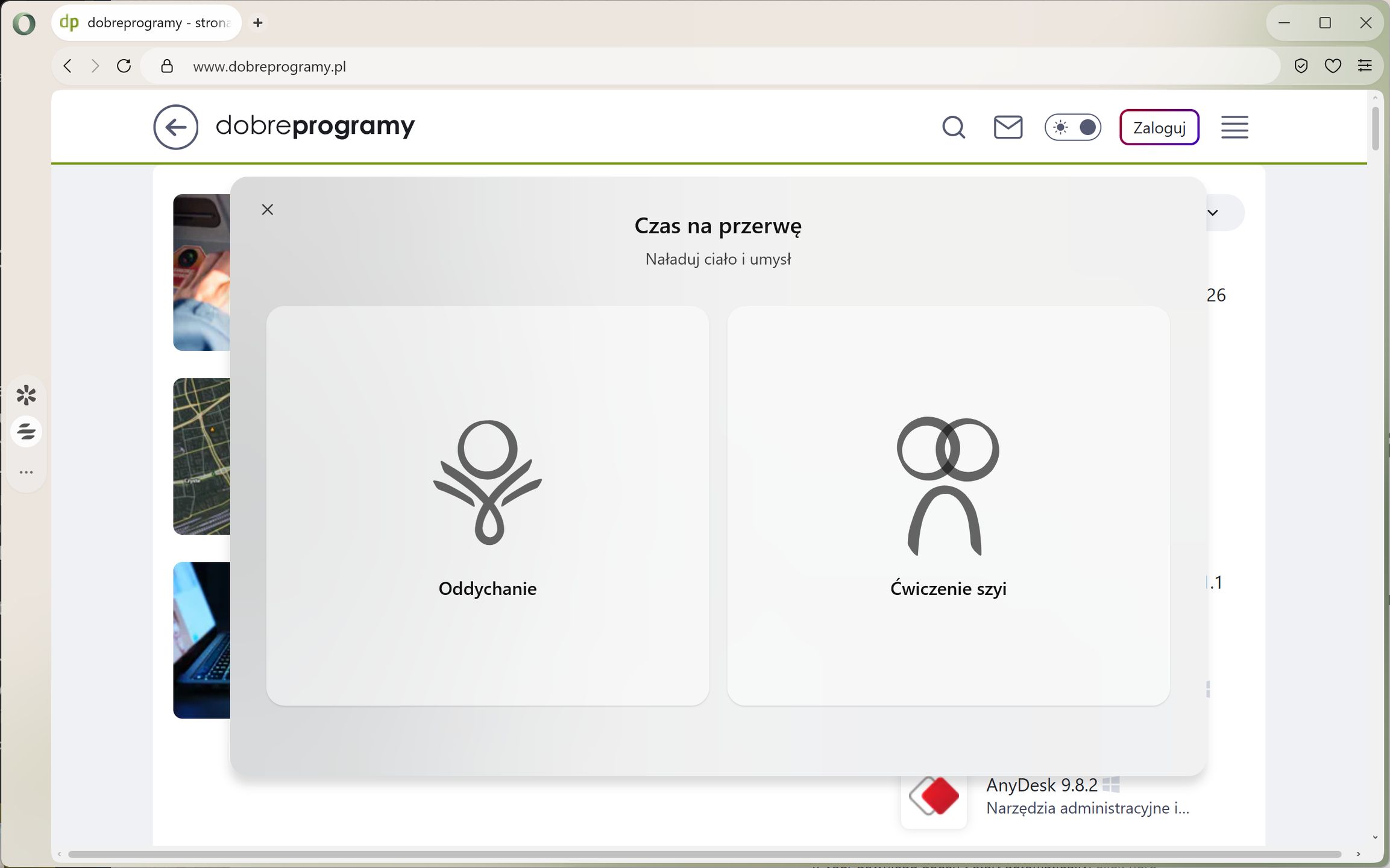The width and height of the screenshot is (1390, 868).
Task: Click the AnyDesk red diamond icon
Action: (x=934, y=796)
